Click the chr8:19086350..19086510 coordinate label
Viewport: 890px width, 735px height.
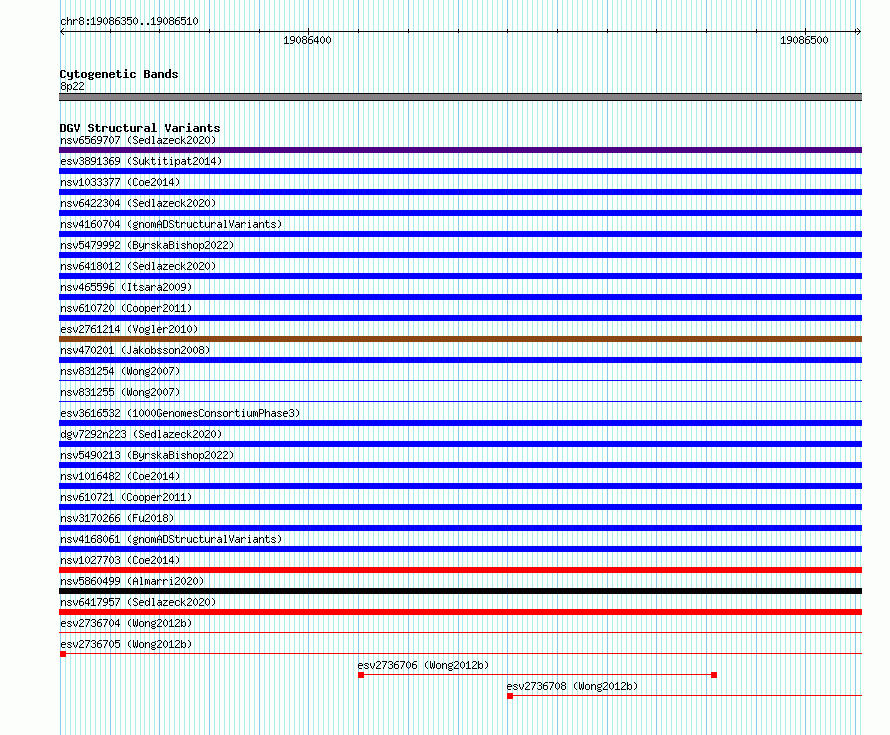point(129,21)
